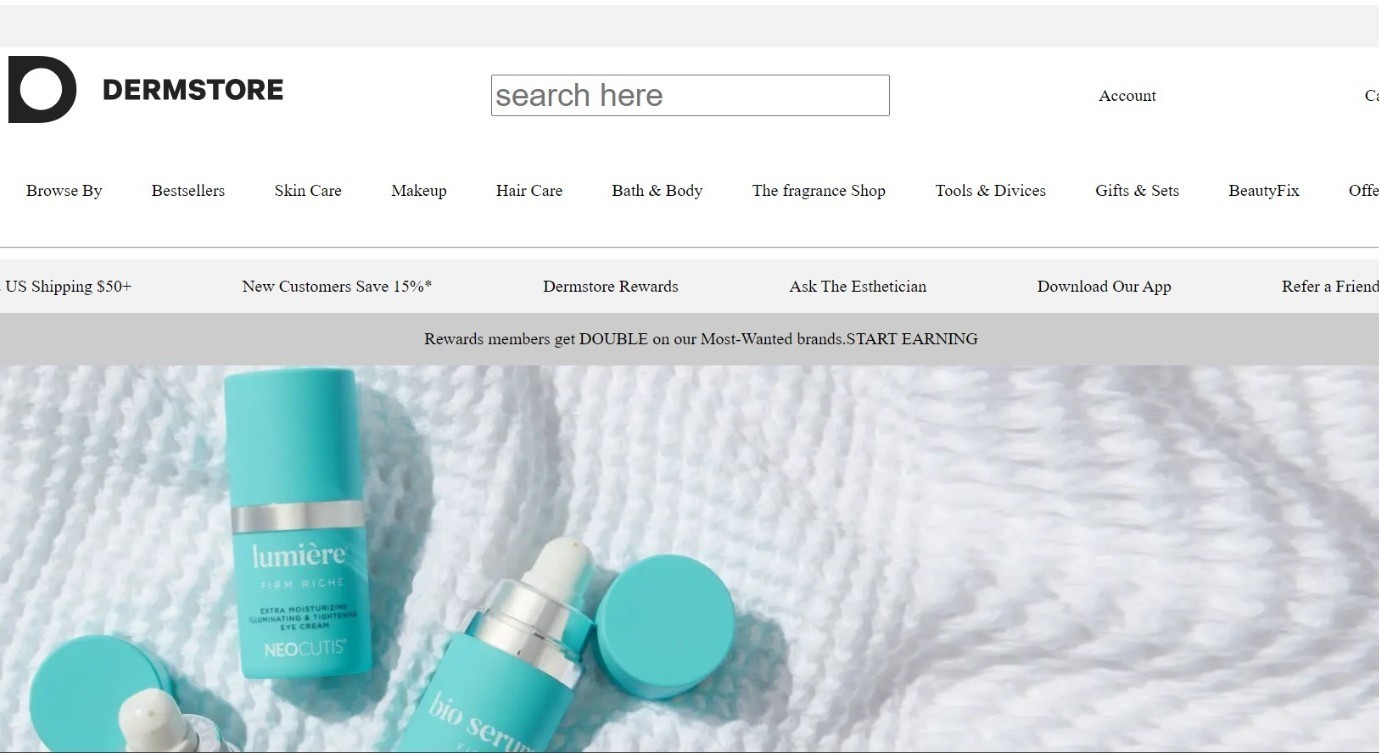Open the Browse By menu
Image resolution: width=1379 pixels, height=753 pixels.
pos(64,191)
